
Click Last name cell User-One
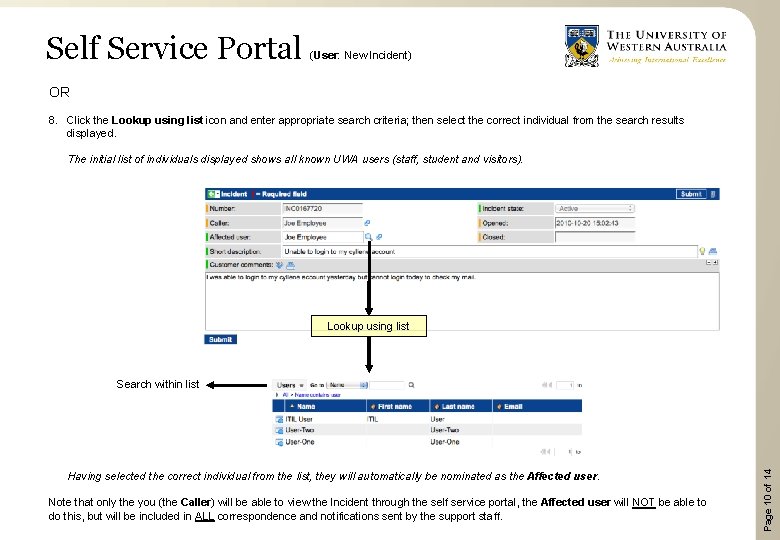click(445, 442)
